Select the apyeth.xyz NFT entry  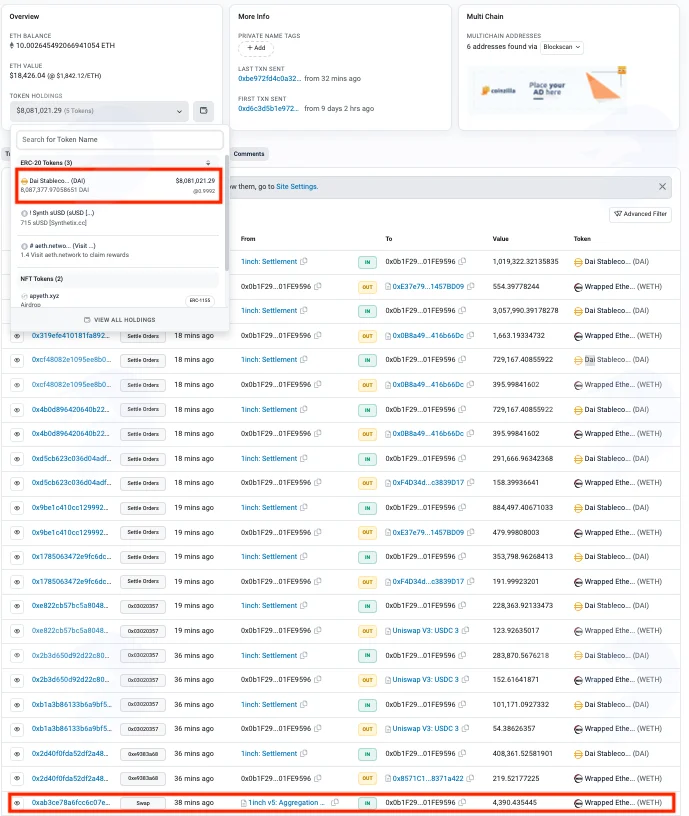119,299
